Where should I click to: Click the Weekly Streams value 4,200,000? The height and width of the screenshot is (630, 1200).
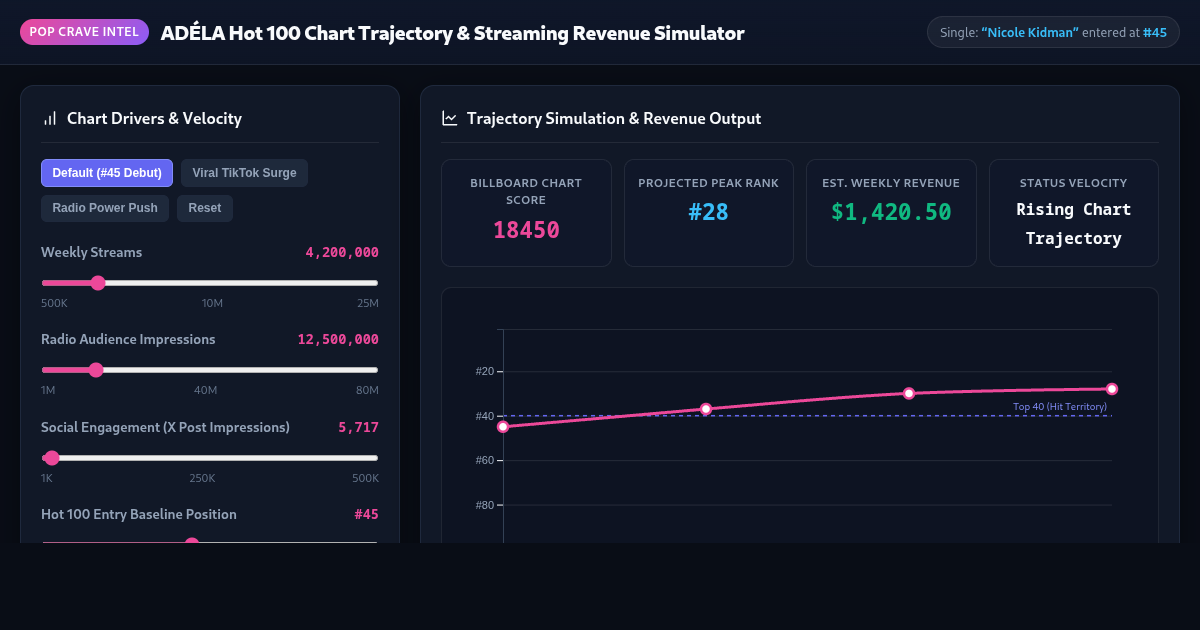pos(342,253)
